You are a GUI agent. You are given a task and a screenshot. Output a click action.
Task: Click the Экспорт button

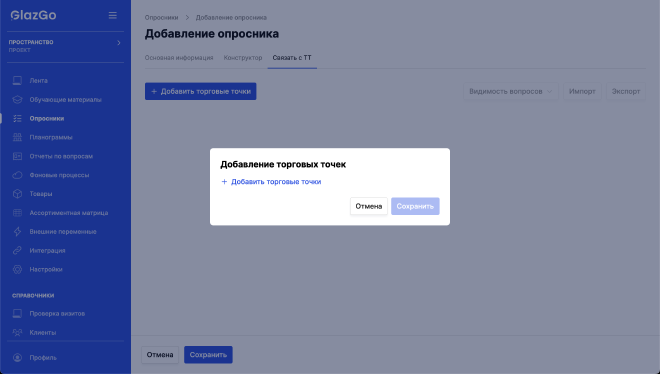pos(625,91)
